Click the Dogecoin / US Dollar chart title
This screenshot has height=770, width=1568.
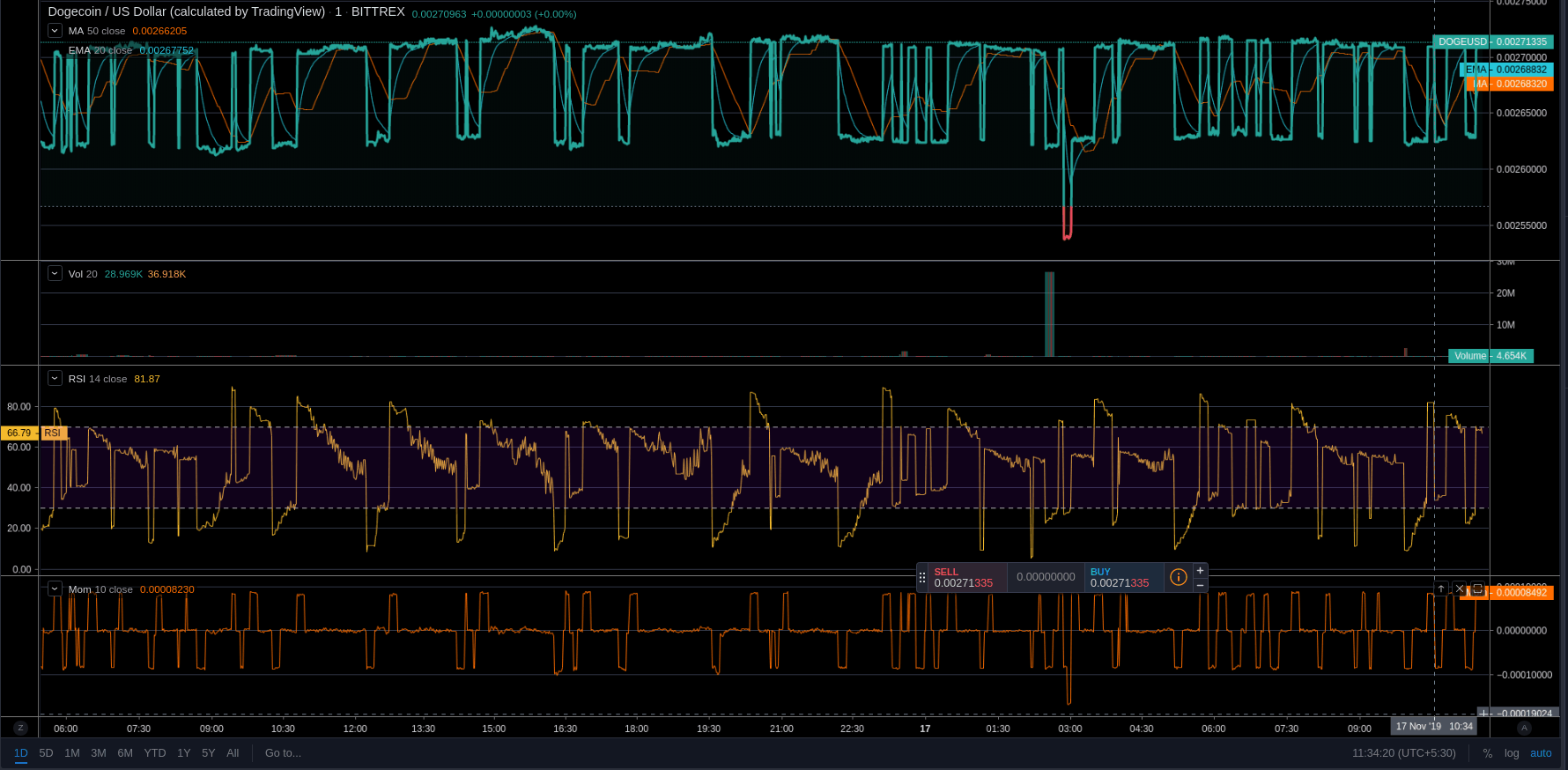click(187, 11)
